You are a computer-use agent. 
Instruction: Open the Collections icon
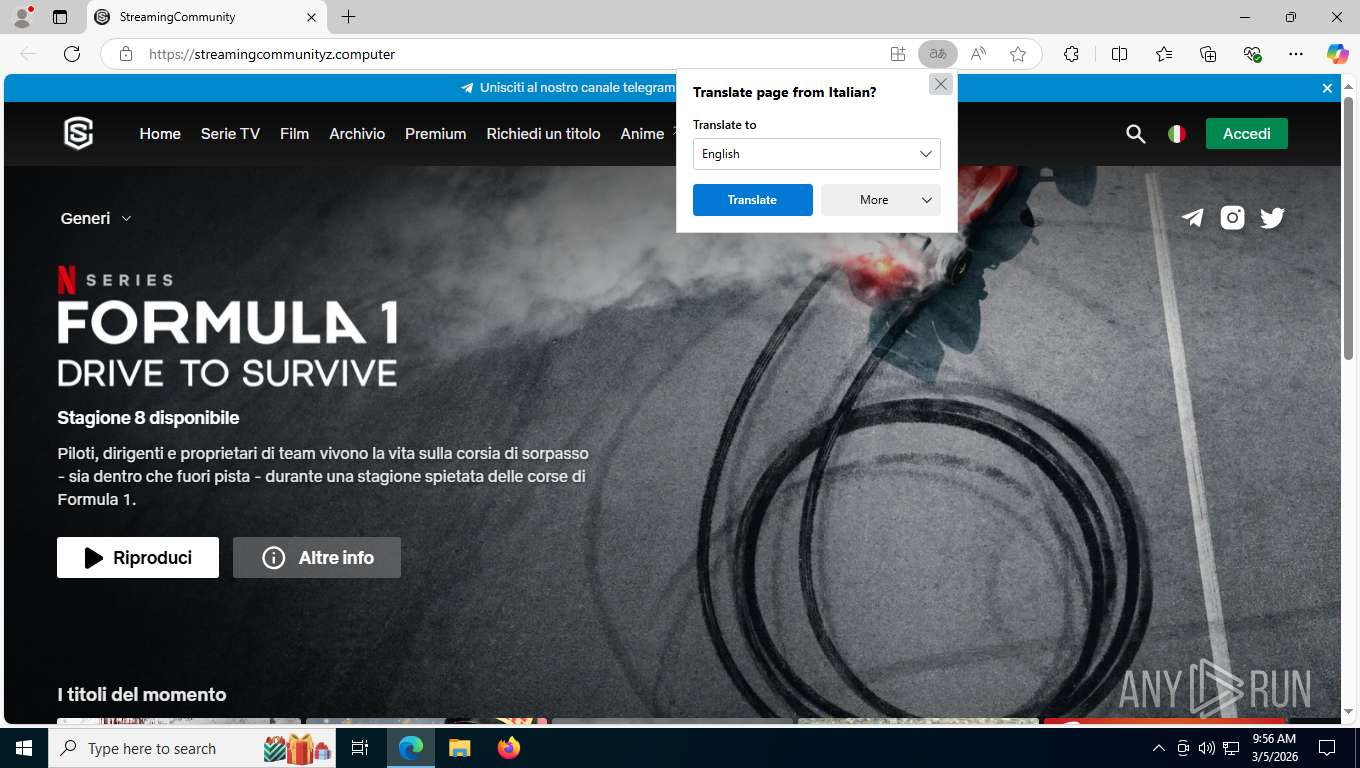click(1208, 54)
